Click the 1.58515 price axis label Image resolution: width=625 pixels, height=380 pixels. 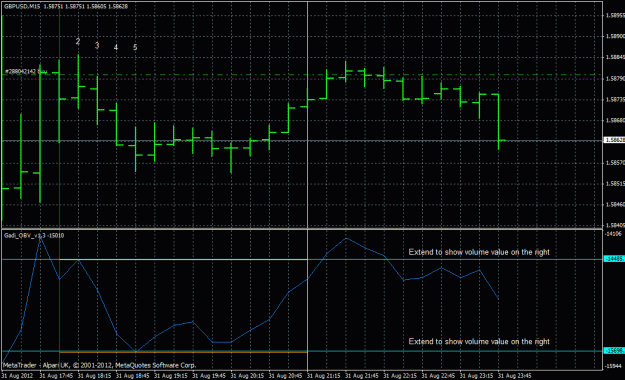tap(615, 184)
